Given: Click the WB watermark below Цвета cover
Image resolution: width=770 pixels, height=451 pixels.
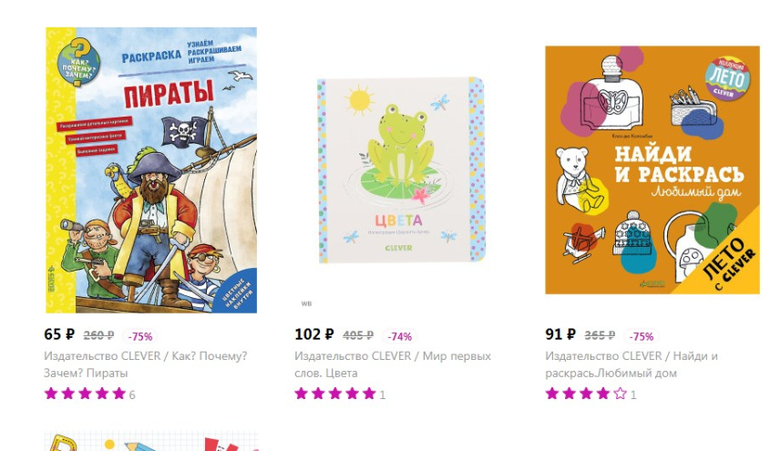Looking at the screenshot, I should (x=306, y=304).
